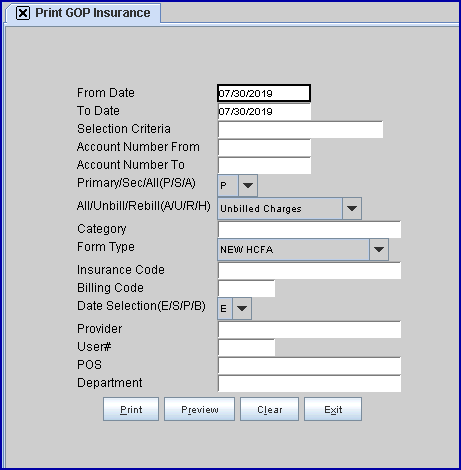The height and width of the screenshot is (470, 461).
Task: Click the Account Number From field
Action: tap(264, 147)
